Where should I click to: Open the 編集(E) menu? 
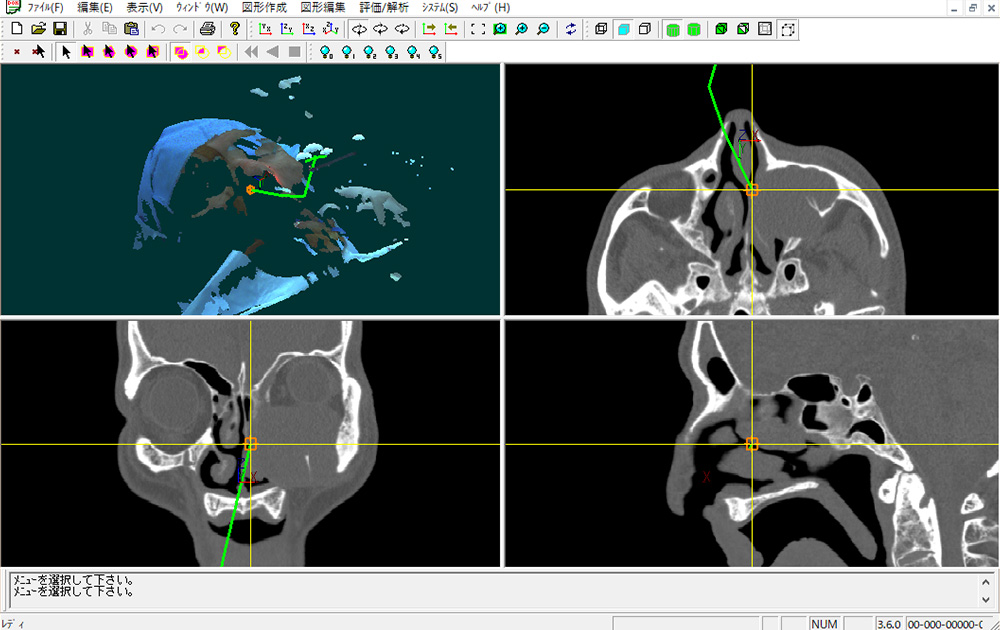tap(94, 8)
